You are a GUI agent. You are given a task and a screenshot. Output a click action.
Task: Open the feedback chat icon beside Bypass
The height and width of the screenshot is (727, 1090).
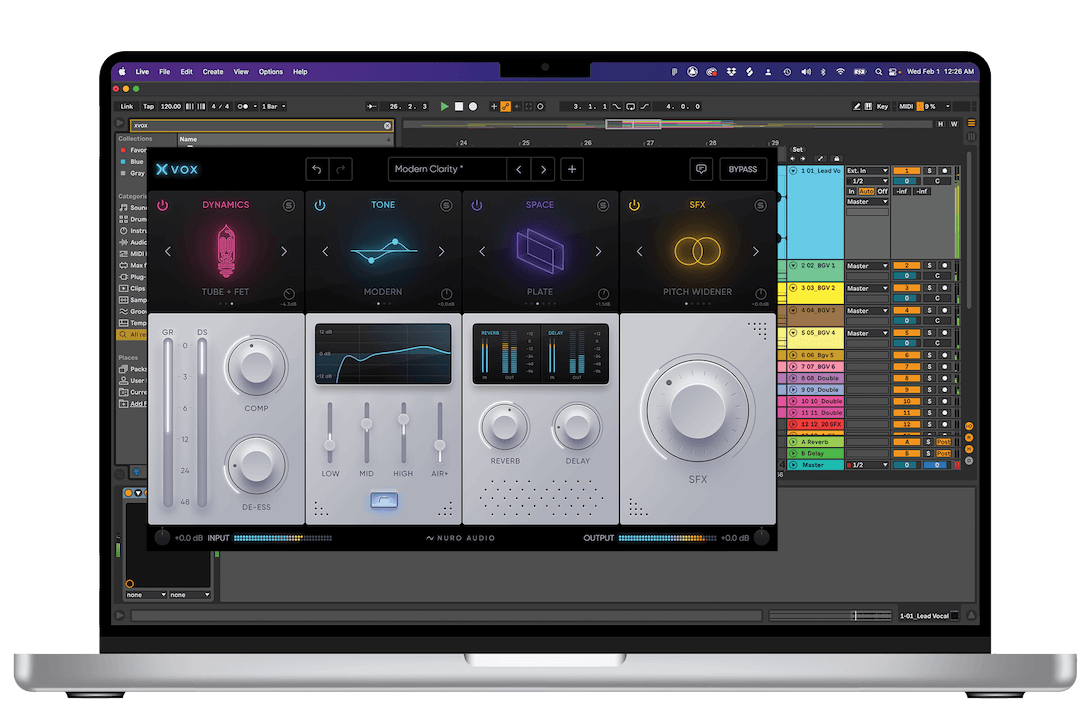tap(701, 170)
